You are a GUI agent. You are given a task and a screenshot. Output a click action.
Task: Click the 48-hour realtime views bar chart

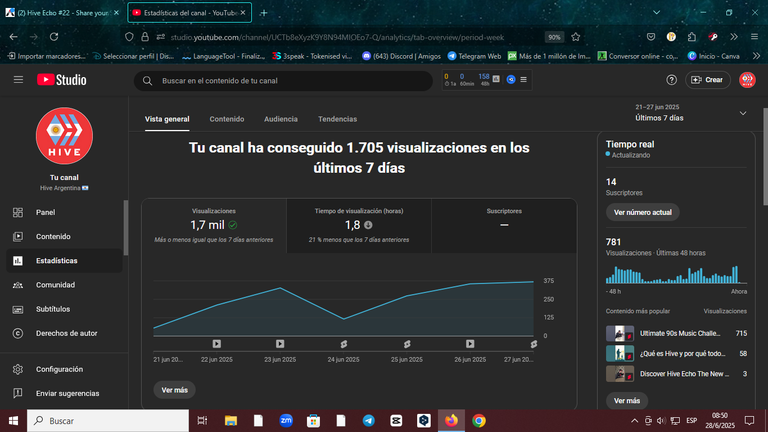tap(676, 274)
